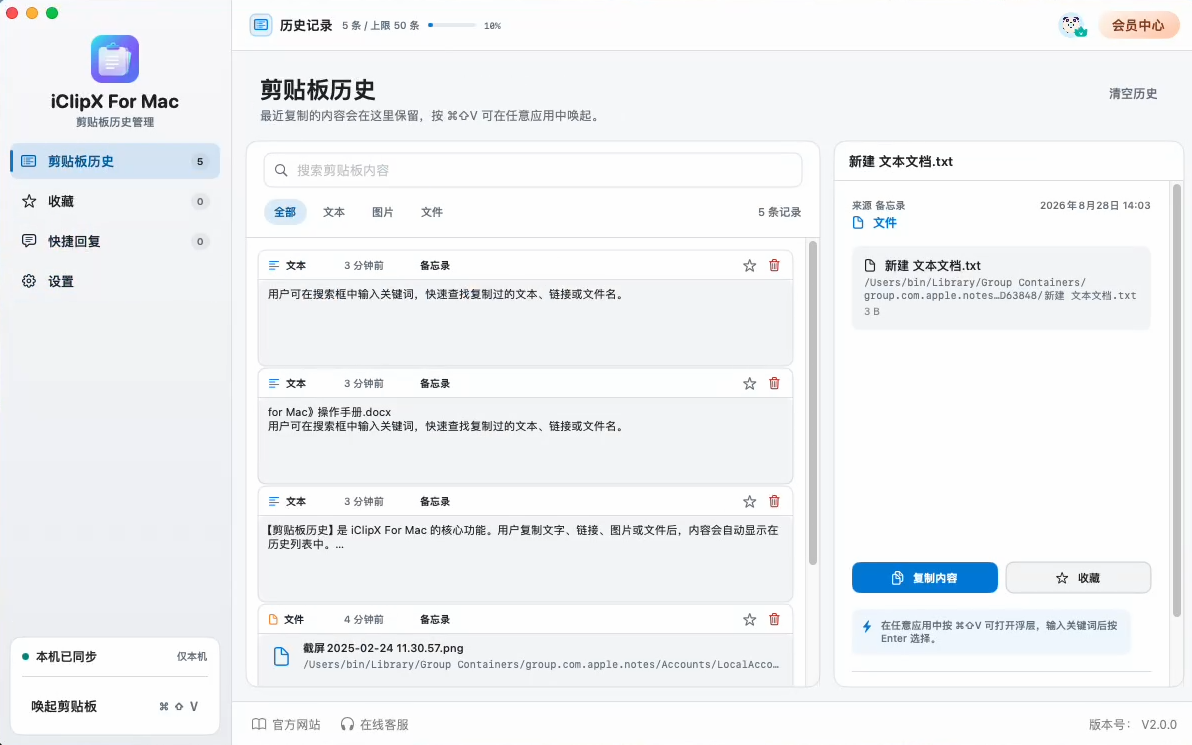
Task: Click the detail panel scrollbar
Action: (x=1177, y=399)
